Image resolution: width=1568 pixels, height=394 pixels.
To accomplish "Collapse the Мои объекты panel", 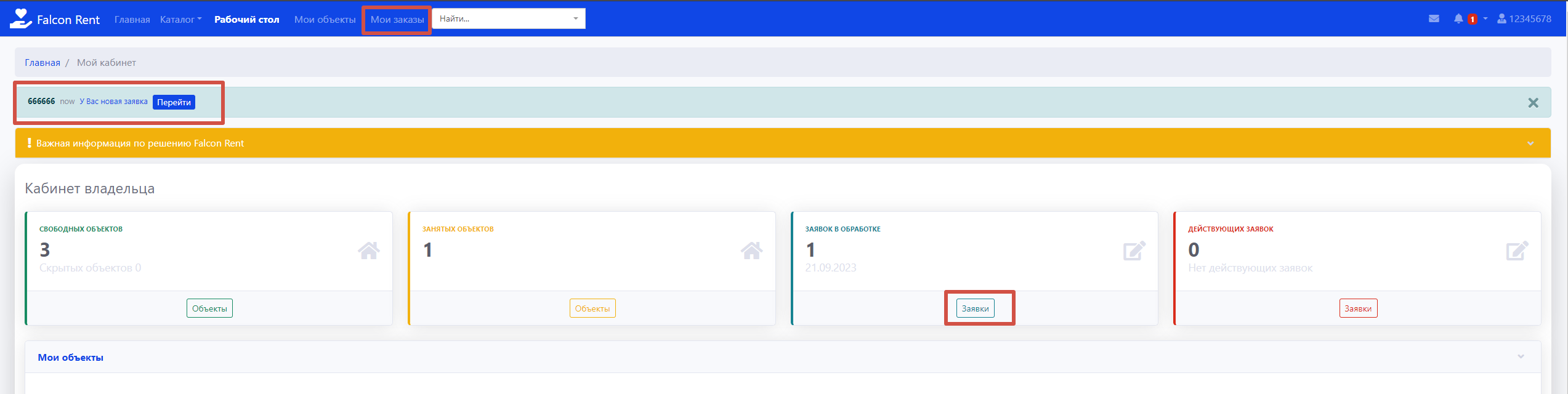I will click(x=1521, y=357).
